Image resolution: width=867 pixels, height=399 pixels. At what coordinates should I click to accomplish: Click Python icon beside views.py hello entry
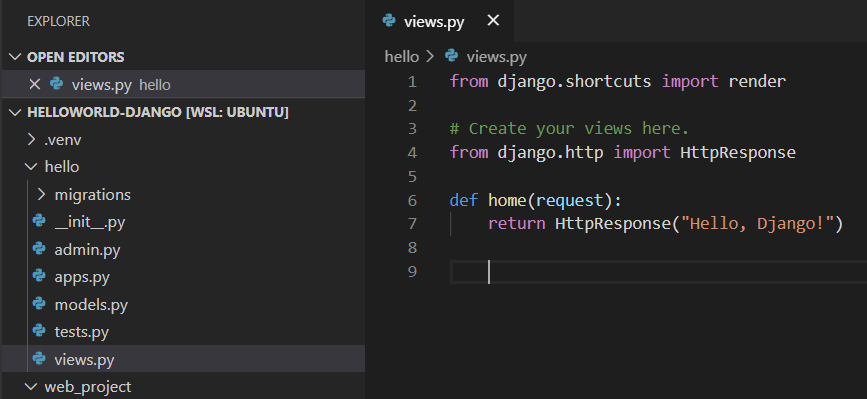click(x=56, y=84)
